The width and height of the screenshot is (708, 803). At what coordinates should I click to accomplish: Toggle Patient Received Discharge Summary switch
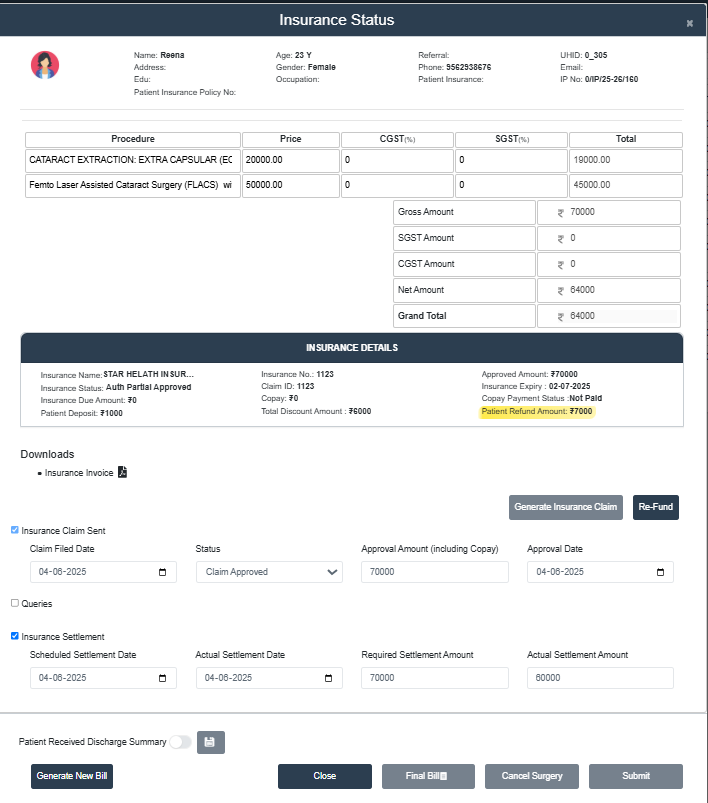point(180,742)
